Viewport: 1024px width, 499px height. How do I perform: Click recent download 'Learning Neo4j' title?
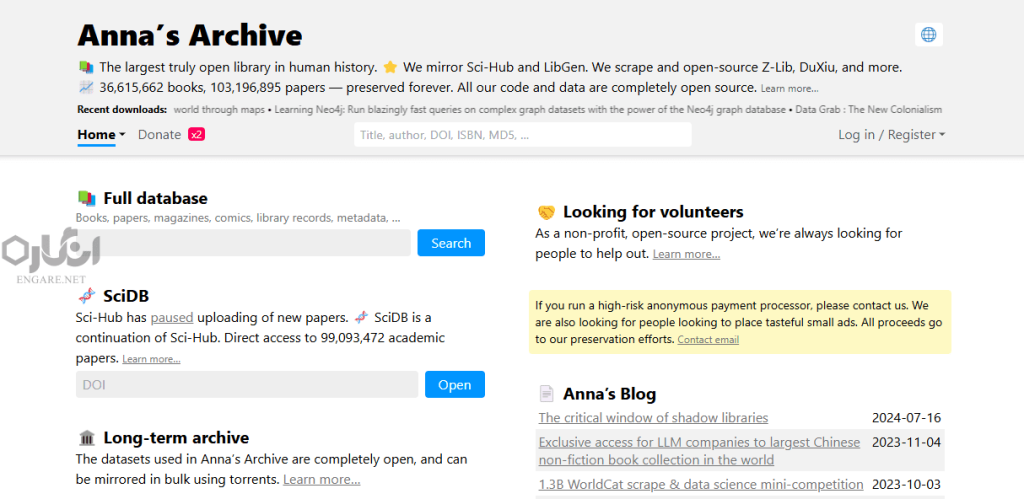tap(530, 110)
